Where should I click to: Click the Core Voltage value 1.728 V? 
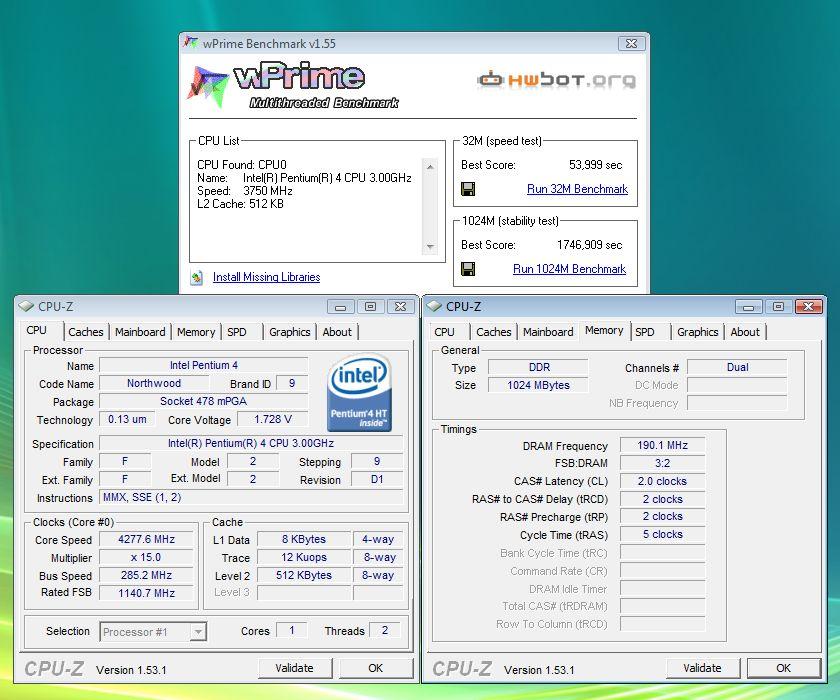click(x=273, y=419)
